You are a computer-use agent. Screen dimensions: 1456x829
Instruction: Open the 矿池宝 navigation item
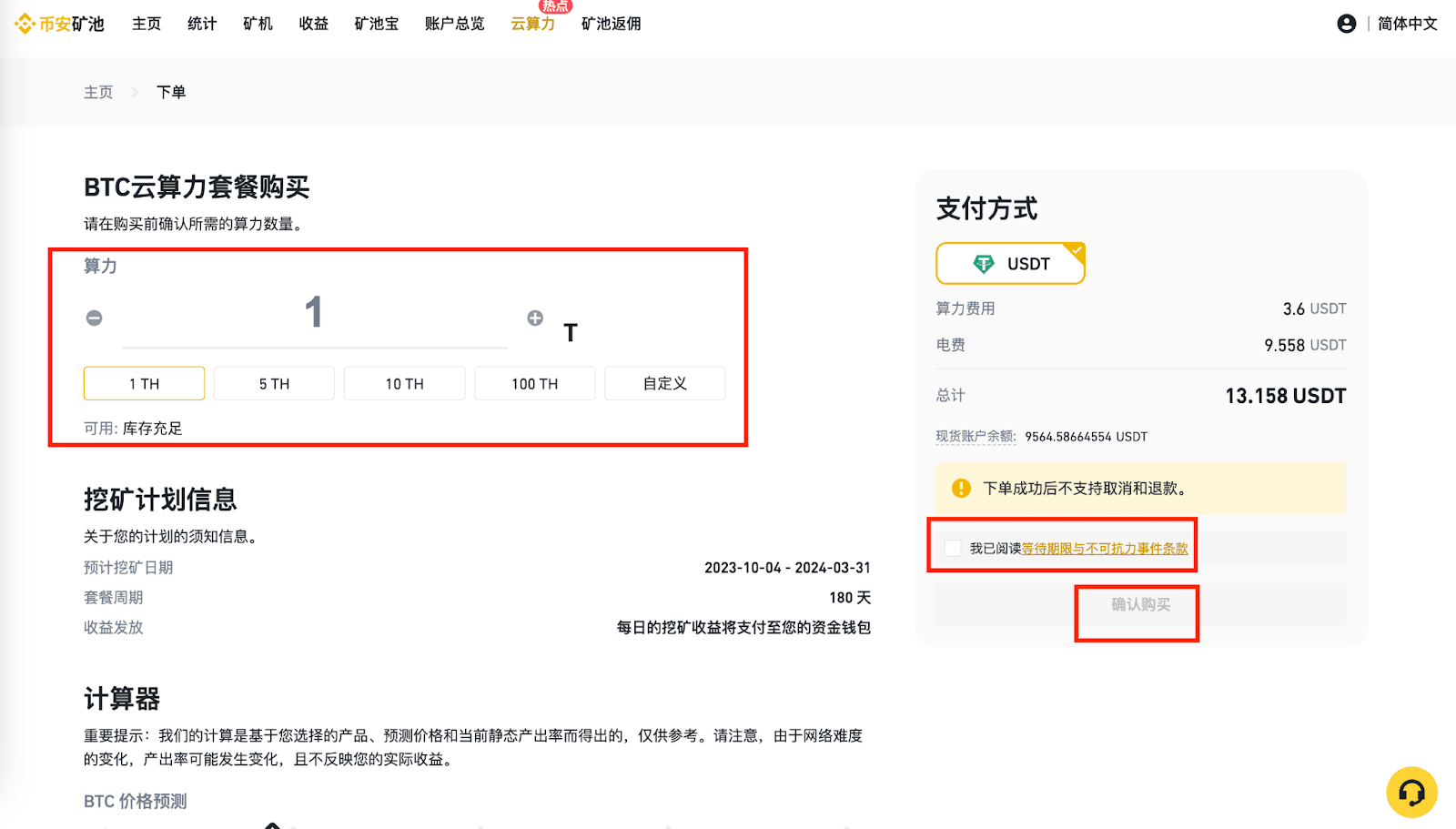click(x=377, y=24)
